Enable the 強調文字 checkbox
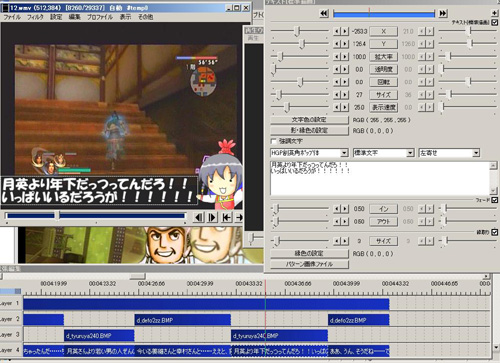 coord(274,141)
